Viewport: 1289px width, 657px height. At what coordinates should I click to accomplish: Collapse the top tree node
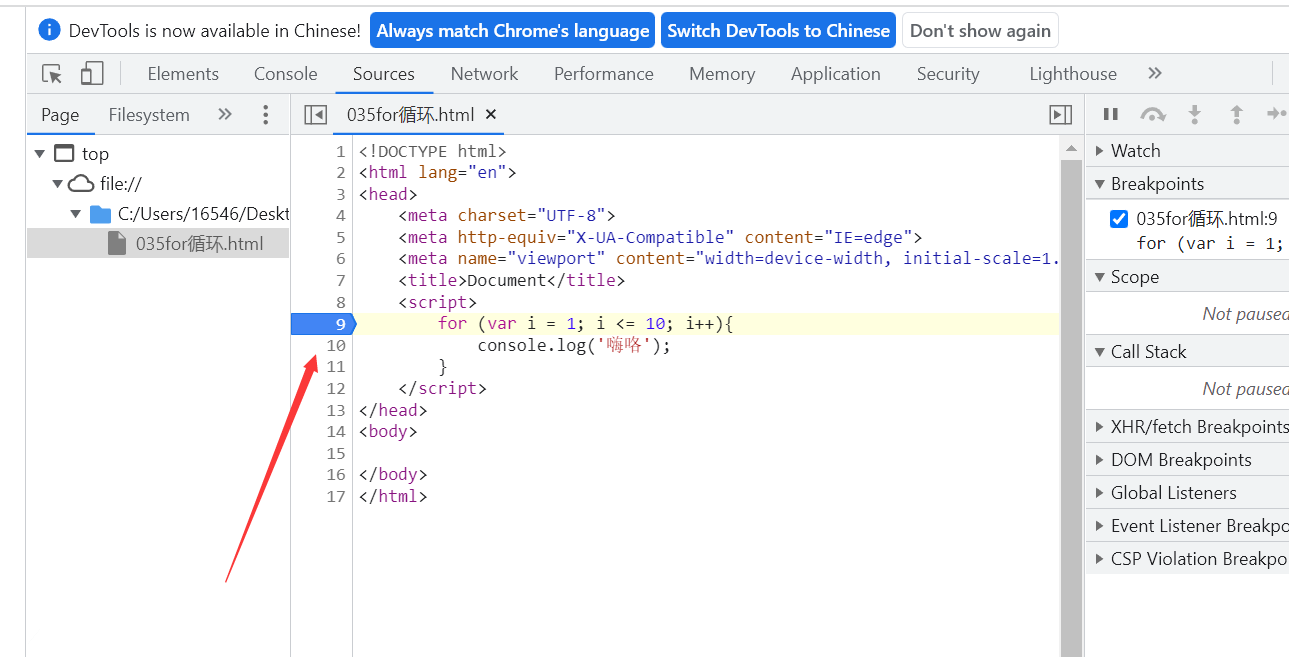point(39,154)
